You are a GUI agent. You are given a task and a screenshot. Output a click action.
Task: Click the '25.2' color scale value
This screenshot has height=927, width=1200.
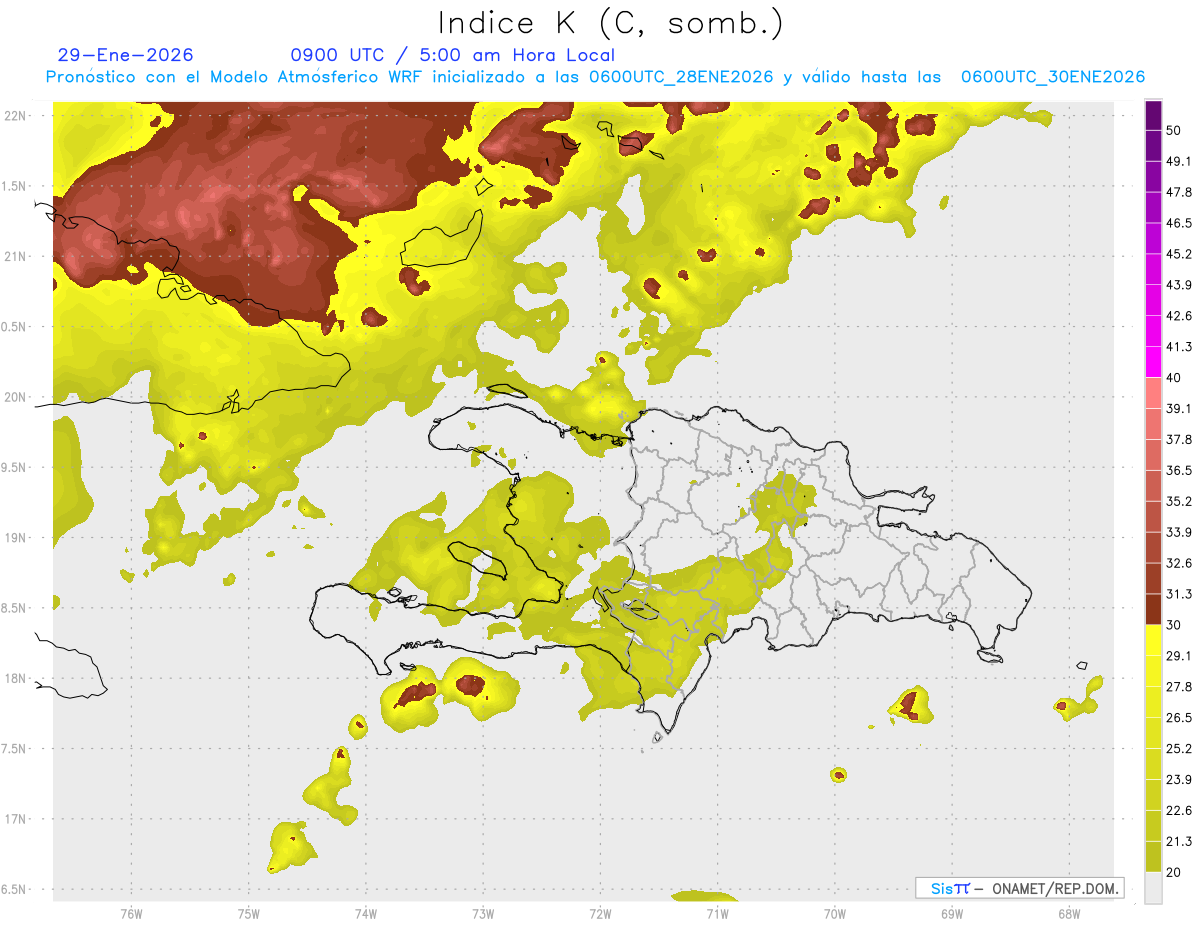pos(1178,749)
